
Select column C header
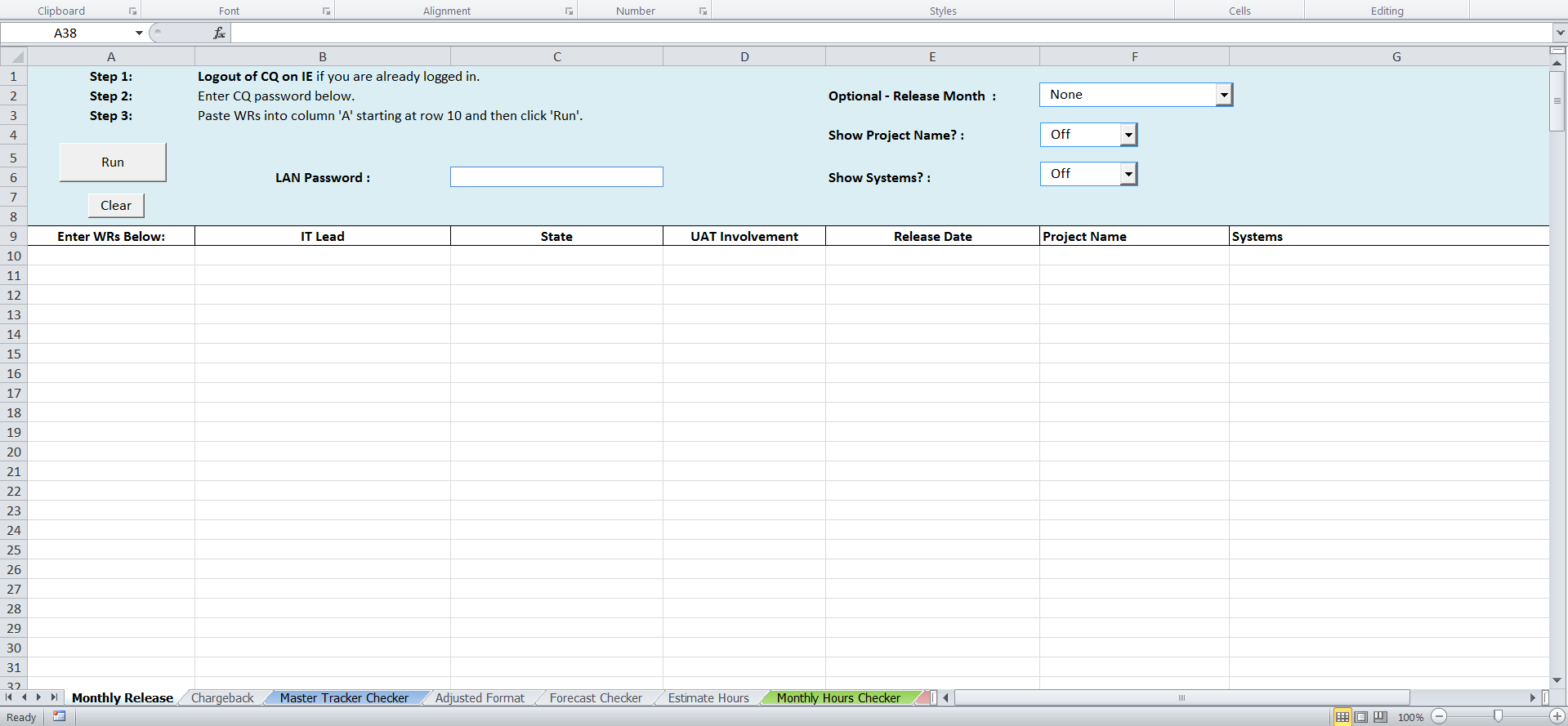[x=556, y=56]
